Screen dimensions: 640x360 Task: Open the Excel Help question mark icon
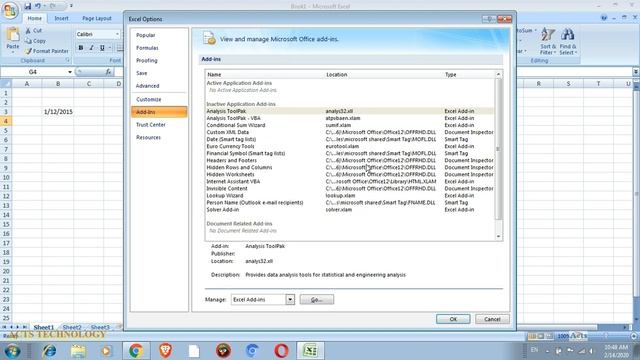tap(604, 18)
